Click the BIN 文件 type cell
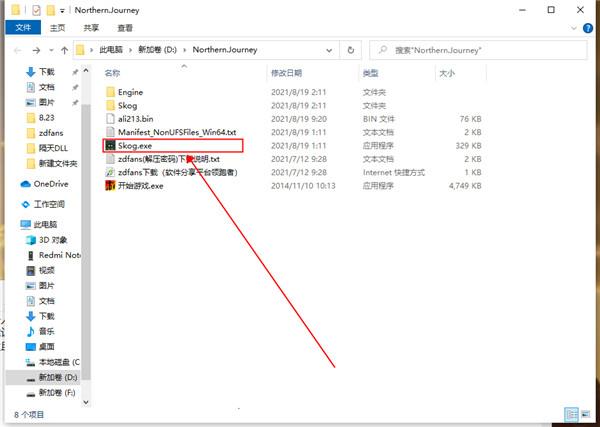The width and height of the screenshot is (600, 427). pos(378,119)
